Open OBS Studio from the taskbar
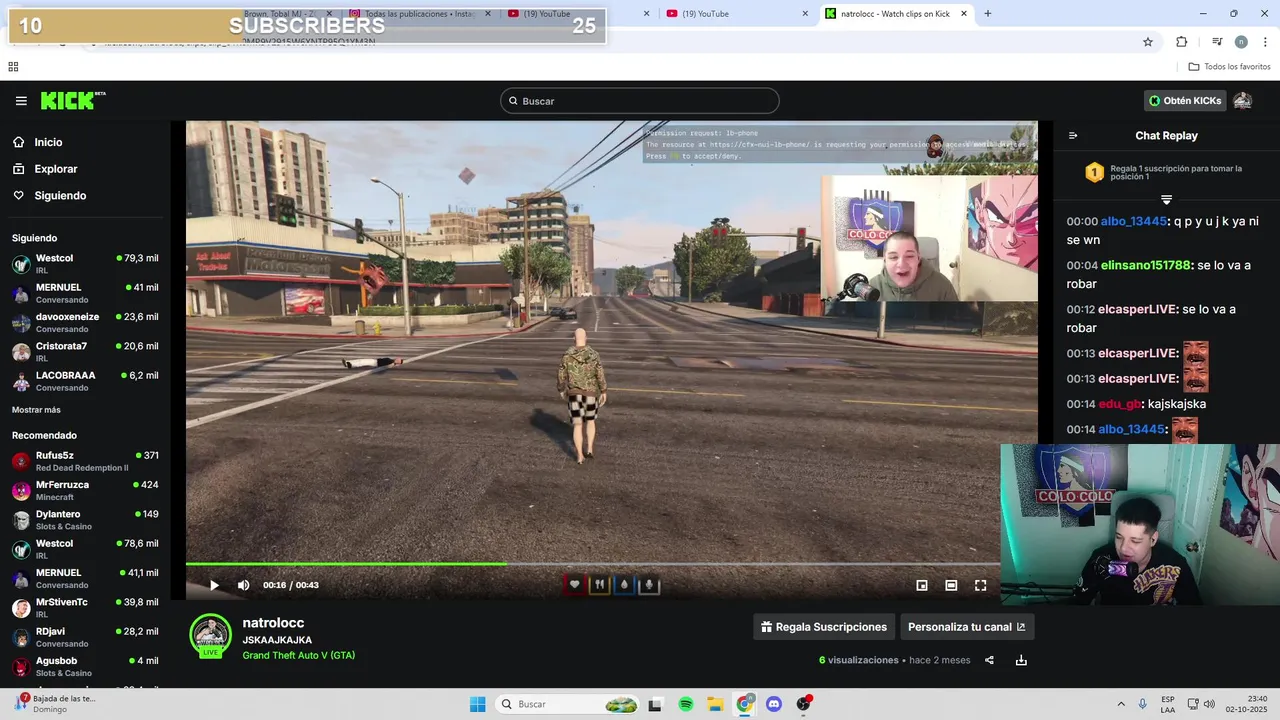This screenshot has width=1280, height=720. 803,704
